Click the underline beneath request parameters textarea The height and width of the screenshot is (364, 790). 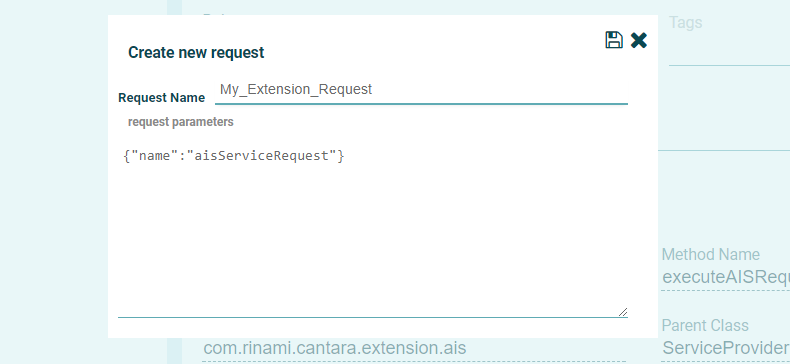click(x=373, y=318)
